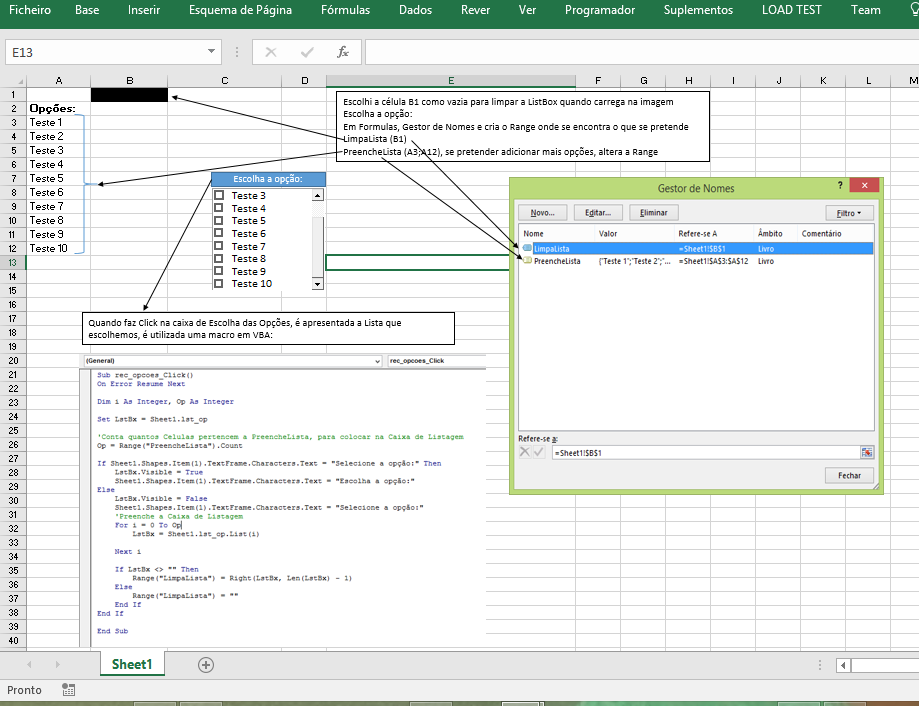Click the red X cancel icon near Refere-se a
The image size is (919, 706).
coord(523,452)
